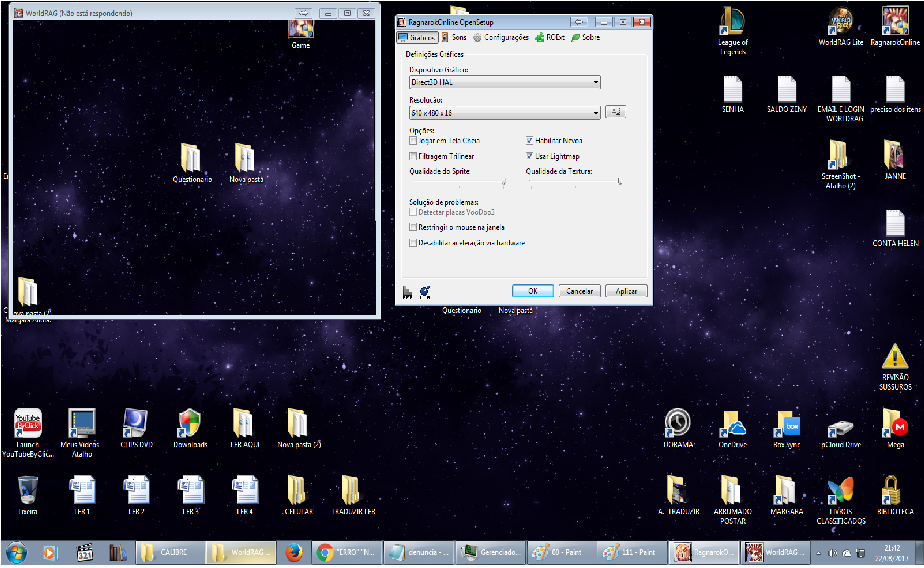Click the factory-shaped icon at dialog bottom

point(407,292)
